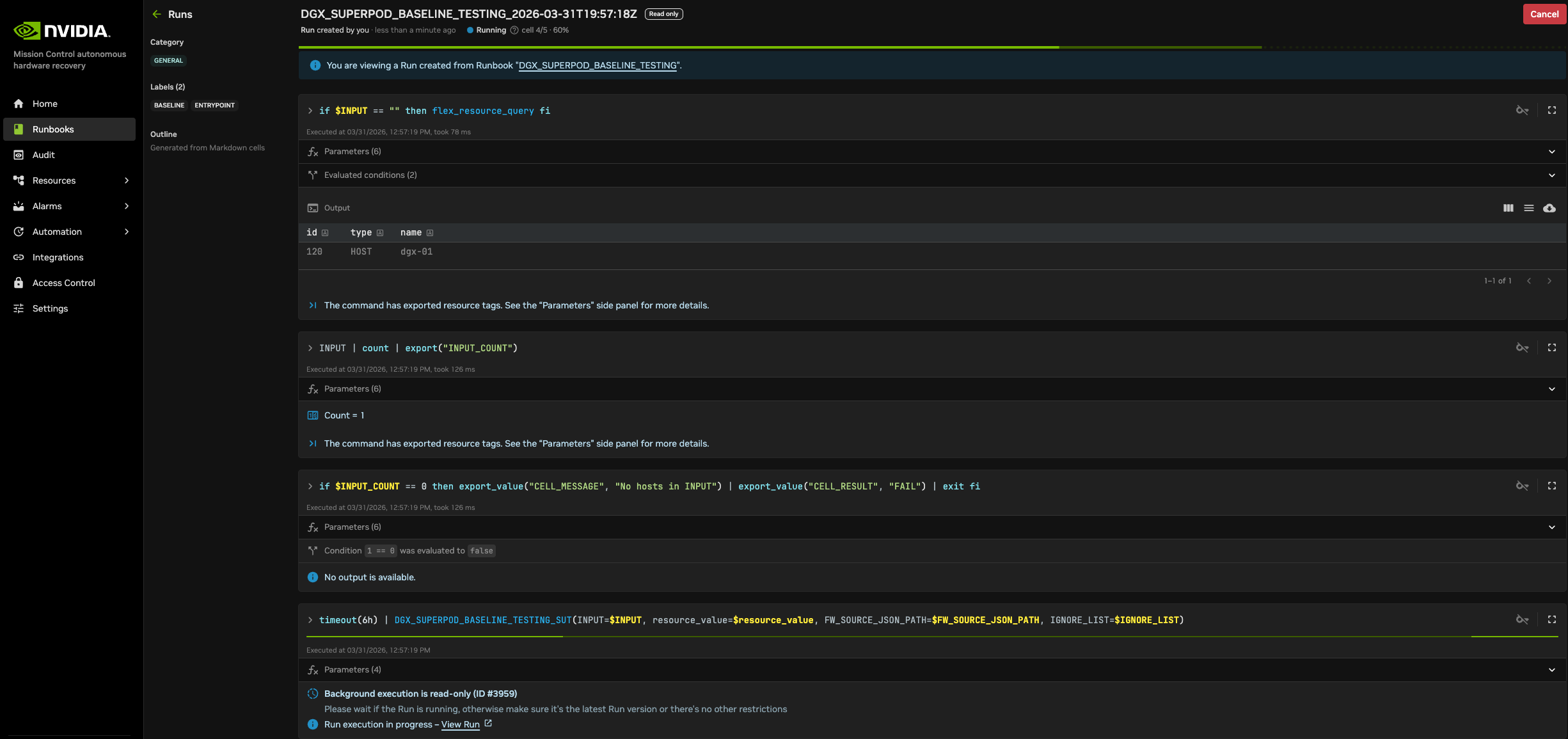Toggle visibility icon on INPUT_COUNT condition cell

coord(1522,486)
